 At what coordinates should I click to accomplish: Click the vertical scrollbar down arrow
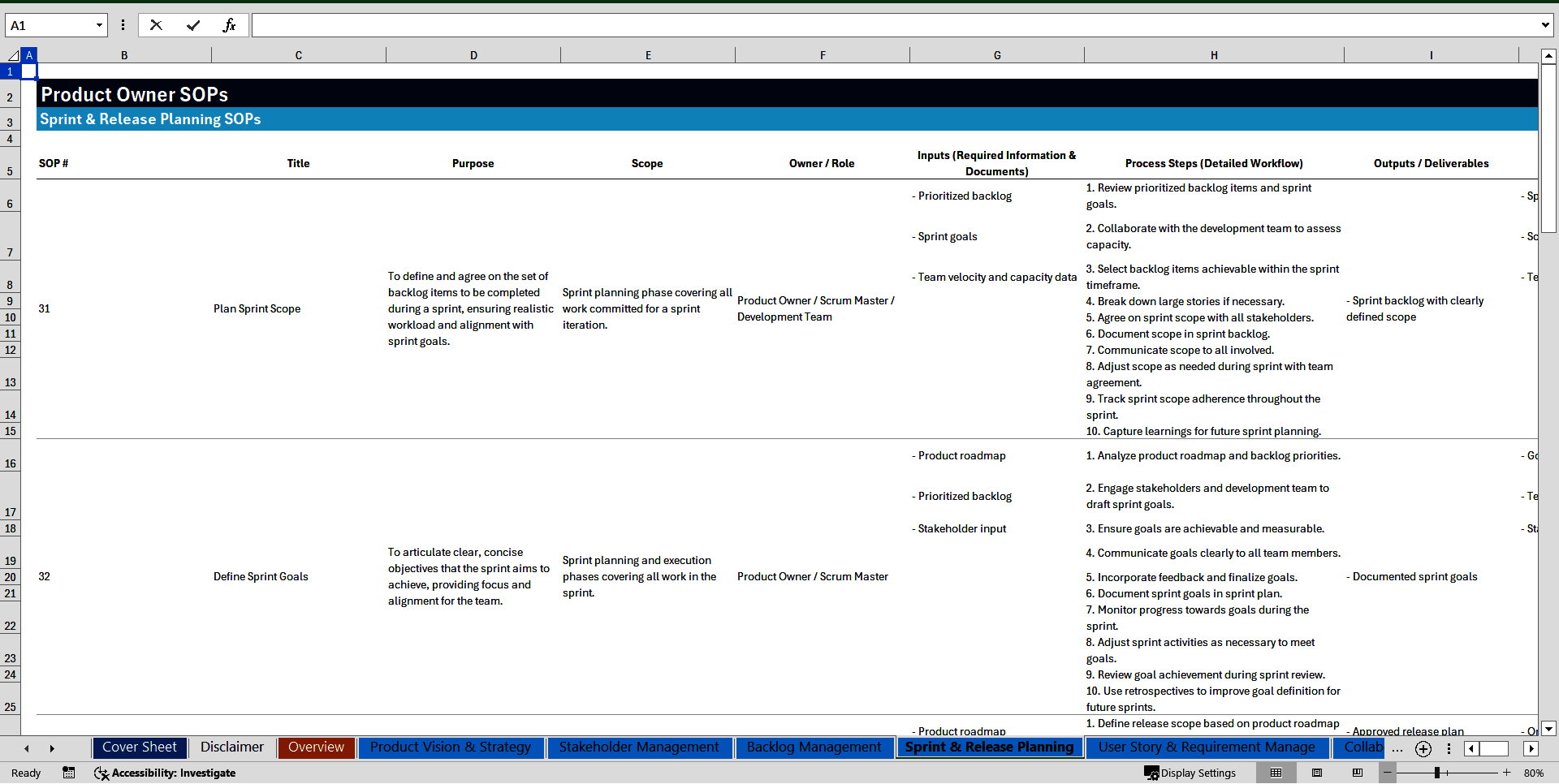1549,729
